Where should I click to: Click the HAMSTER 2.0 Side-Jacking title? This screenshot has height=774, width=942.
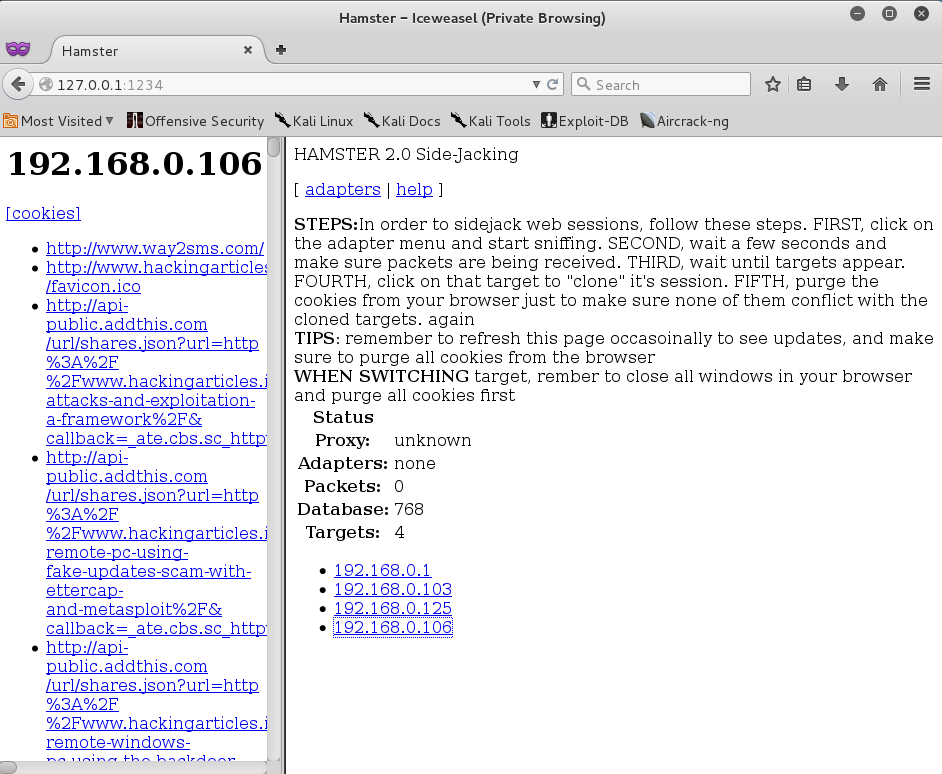[x=406, y=154]
